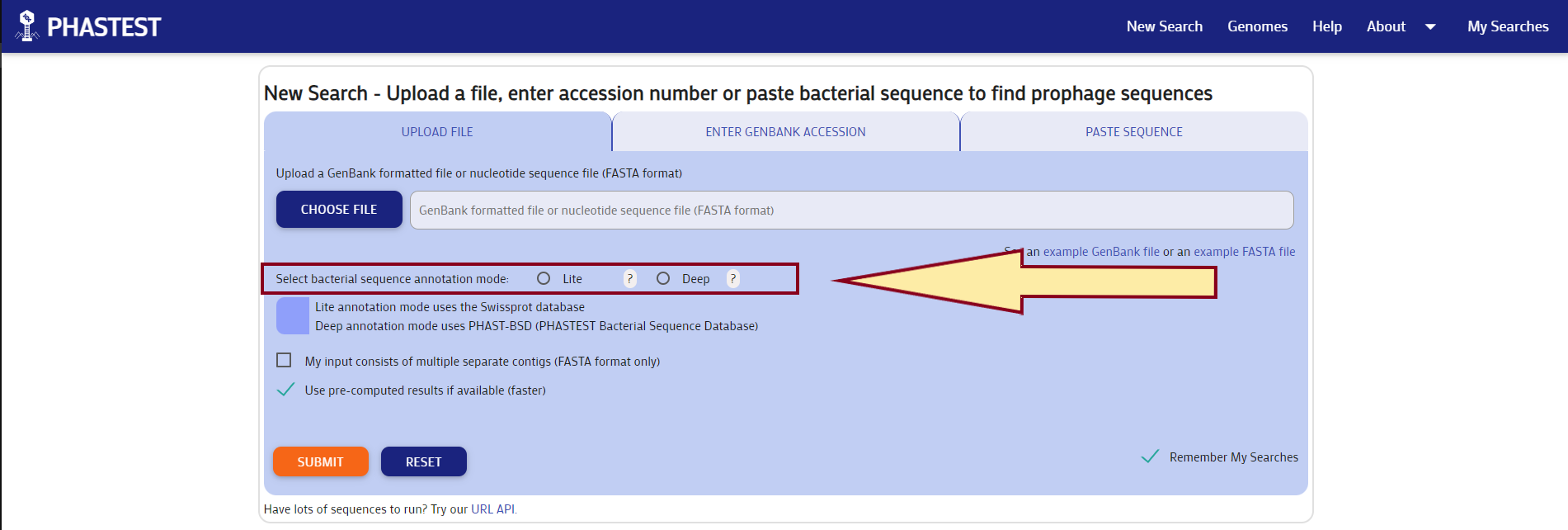Open the help icon next to Deep

[x=732, y=279]
